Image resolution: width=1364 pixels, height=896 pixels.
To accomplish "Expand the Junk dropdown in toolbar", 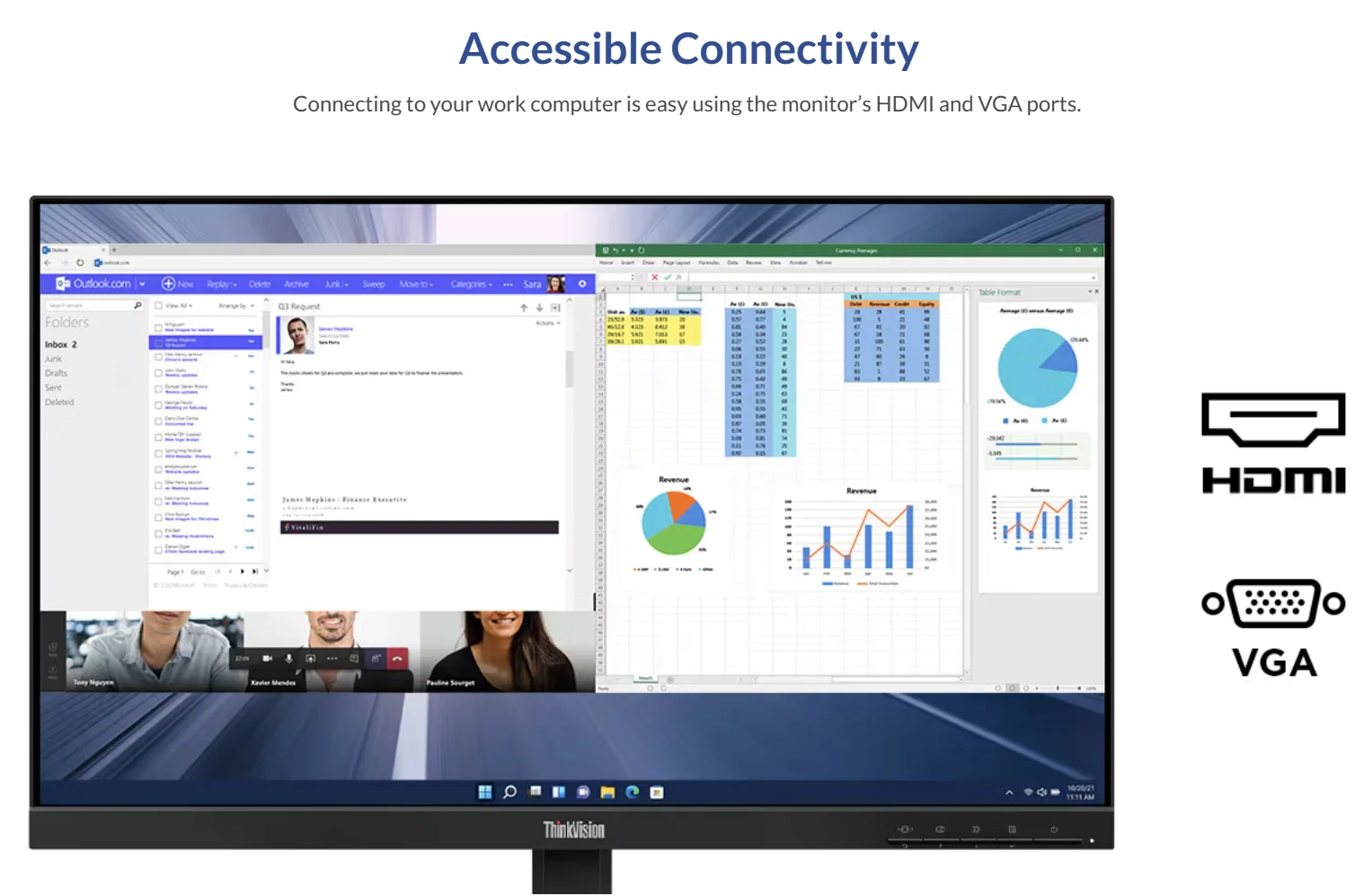I will [x=346, y=285].
